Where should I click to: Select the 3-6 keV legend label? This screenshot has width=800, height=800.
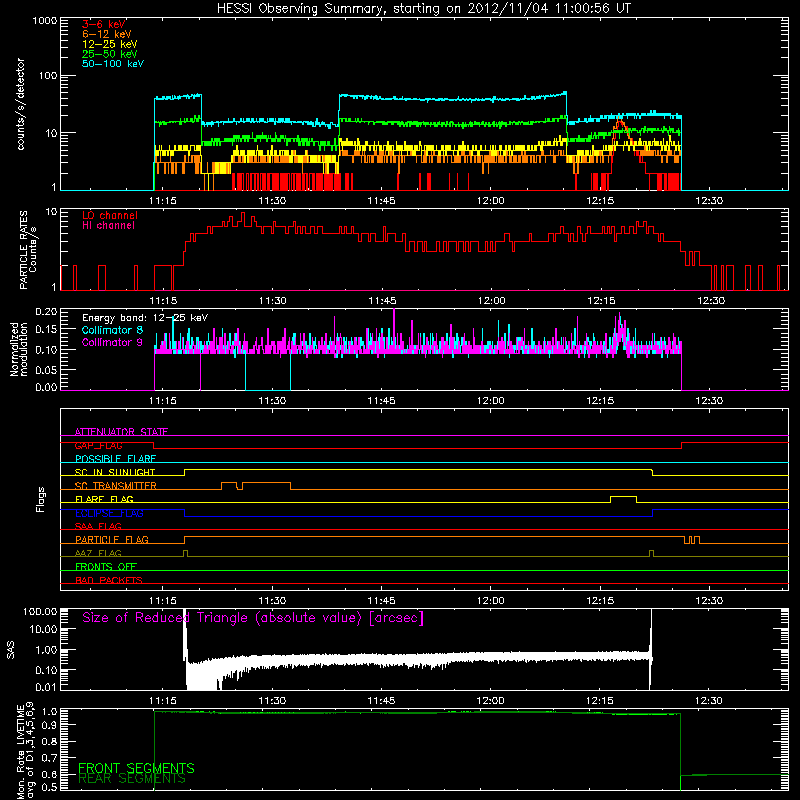tap(104, 24)
